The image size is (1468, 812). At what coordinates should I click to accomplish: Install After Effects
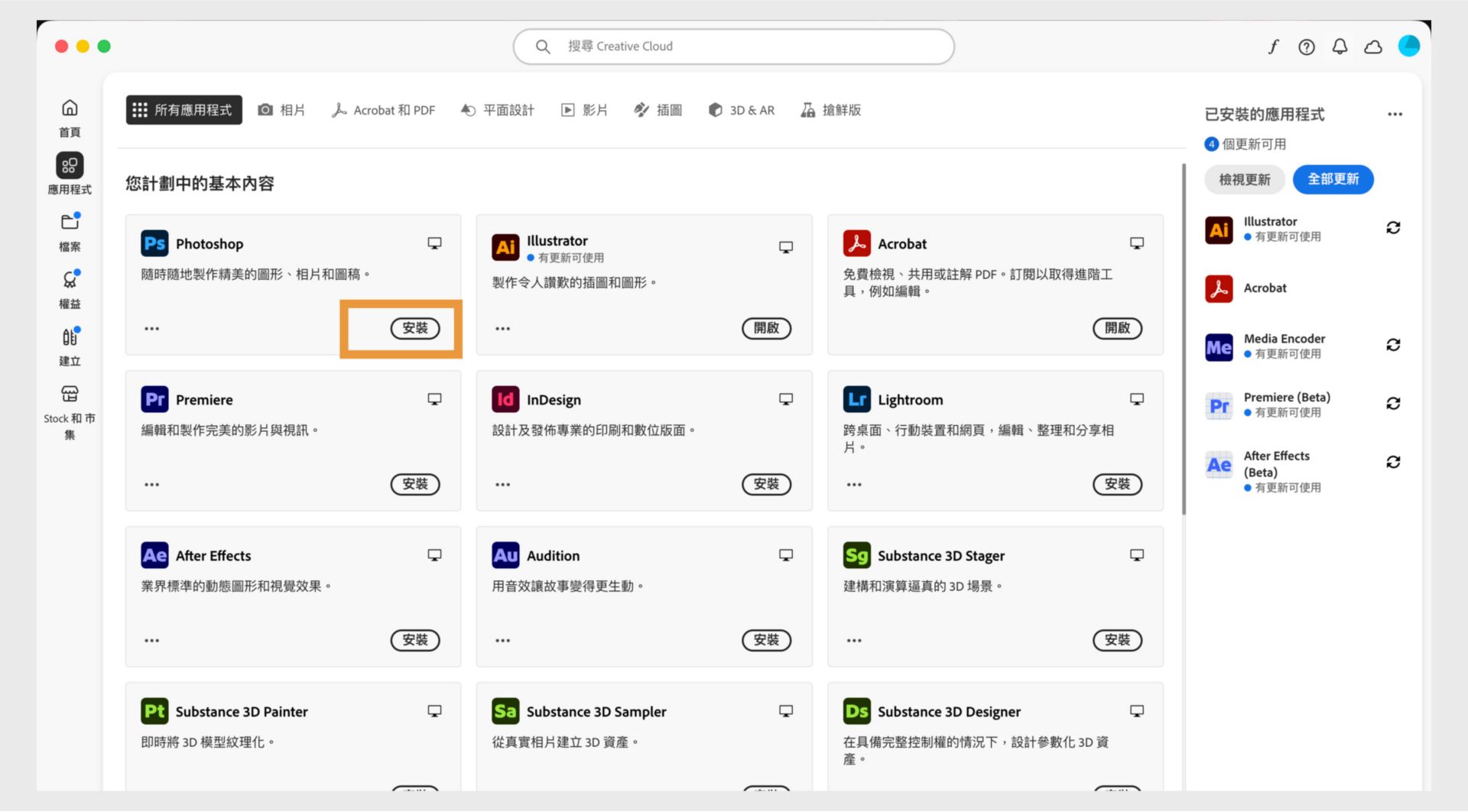pyautogui.click(x=415, y=640)
